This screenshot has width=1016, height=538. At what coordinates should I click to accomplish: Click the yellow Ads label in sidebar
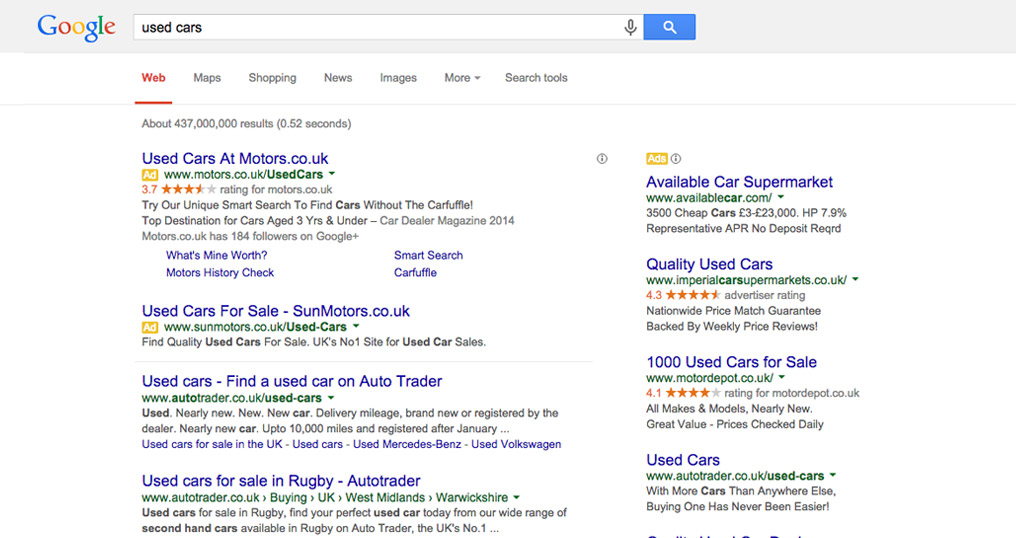pos(656,159)
